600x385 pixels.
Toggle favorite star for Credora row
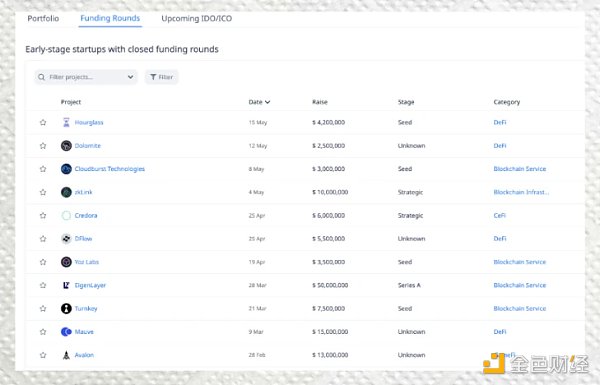tap(43, 215)
